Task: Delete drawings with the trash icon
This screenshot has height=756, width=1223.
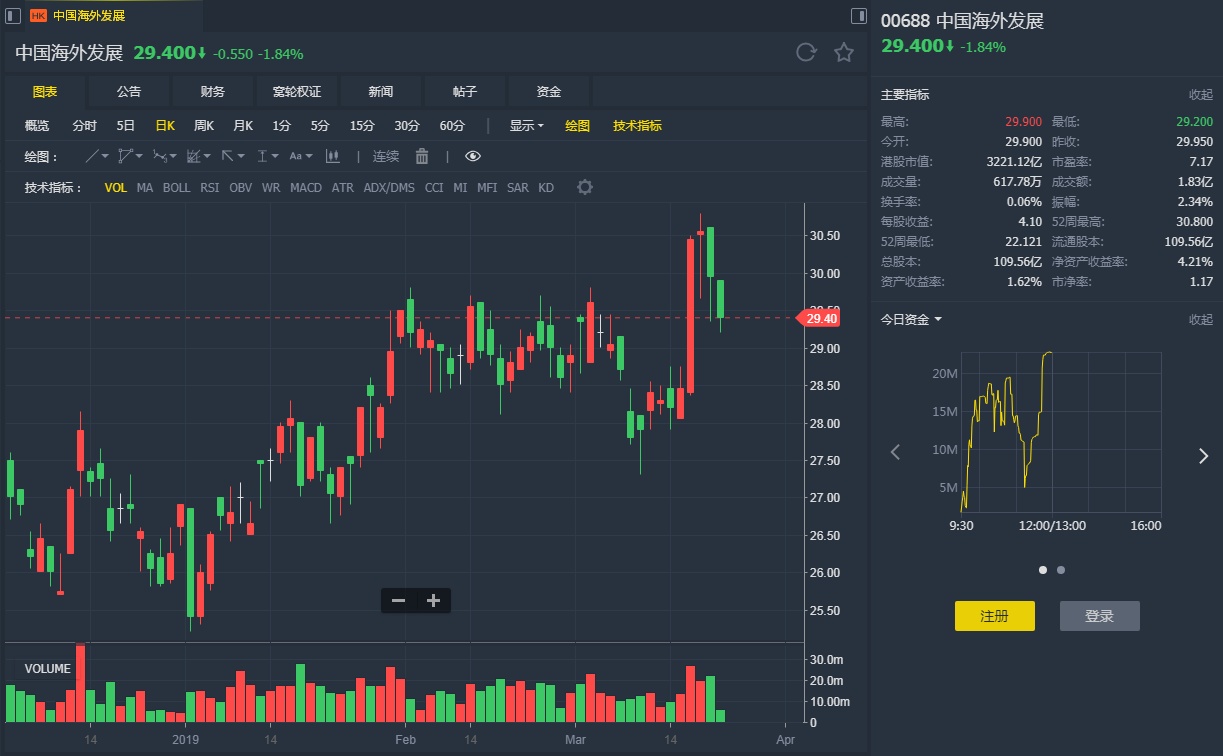Action: click(x=422, y=156)
